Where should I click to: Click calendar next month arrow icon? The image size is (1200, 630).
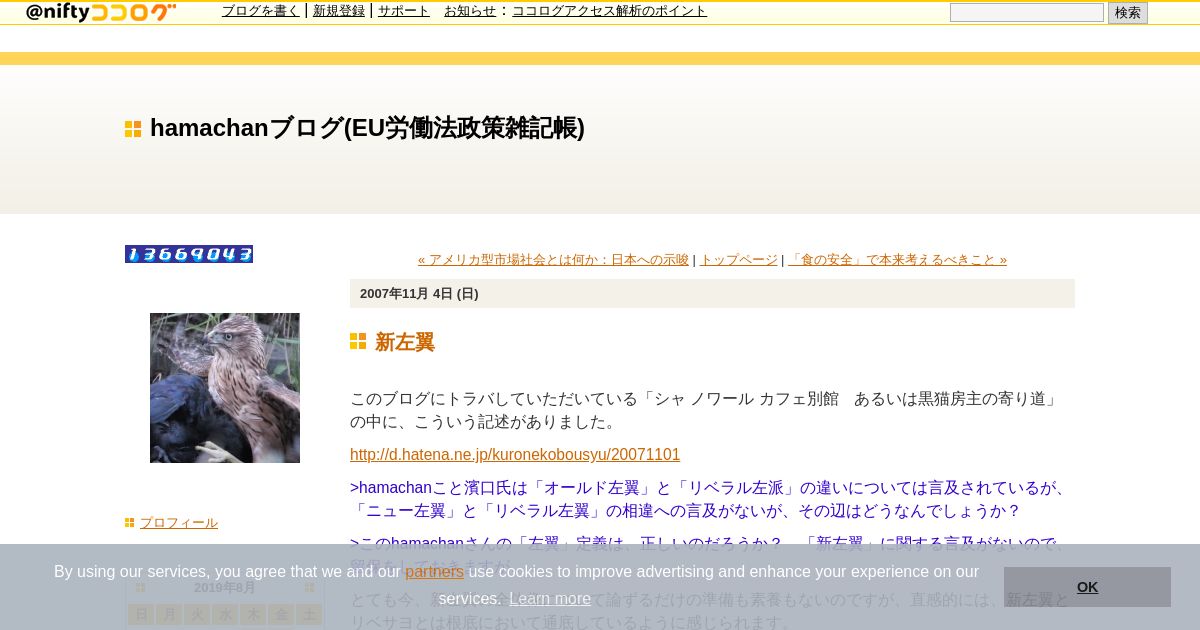310,588
